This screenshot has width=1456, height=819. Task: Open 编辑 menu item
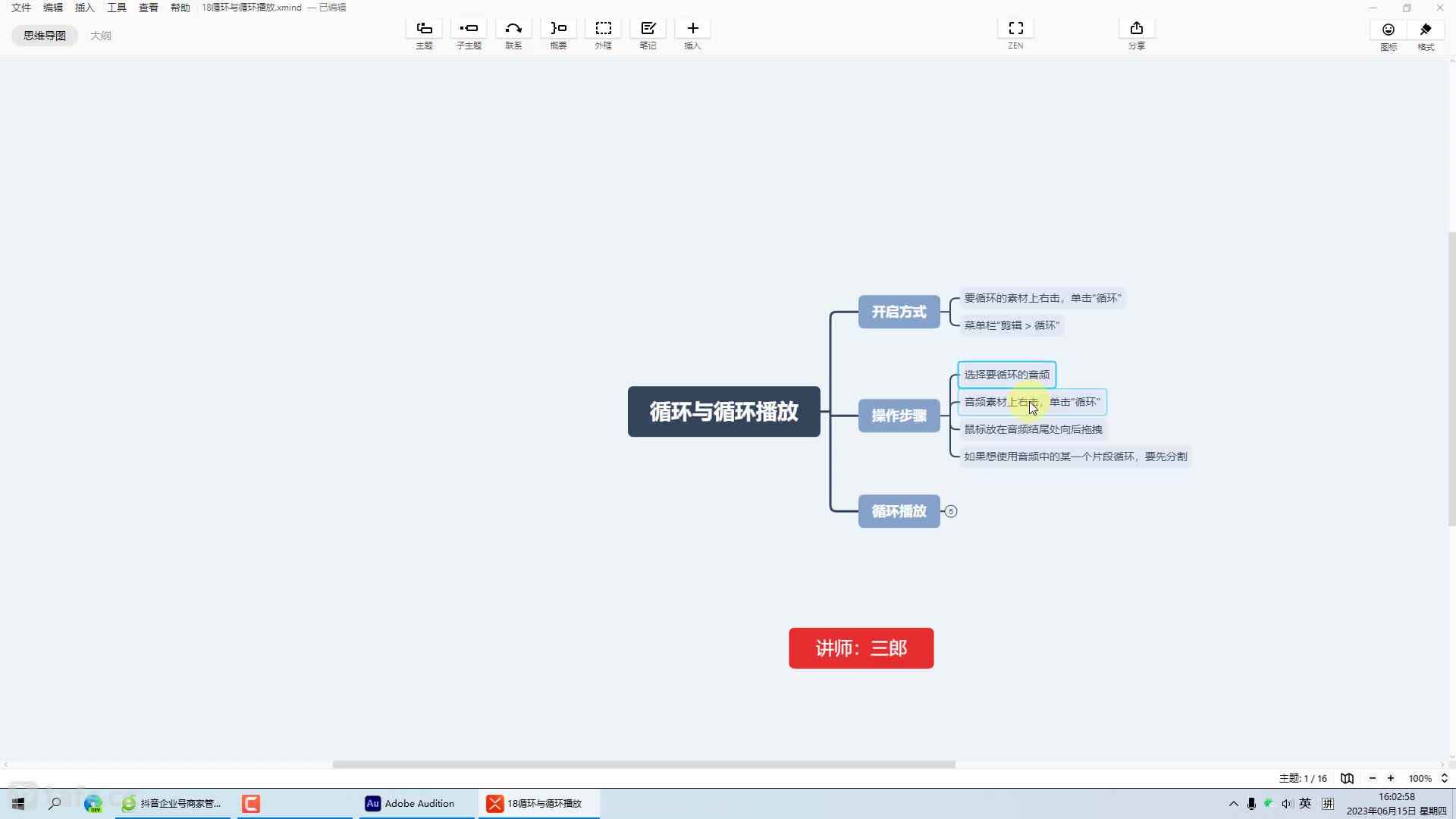51,8
